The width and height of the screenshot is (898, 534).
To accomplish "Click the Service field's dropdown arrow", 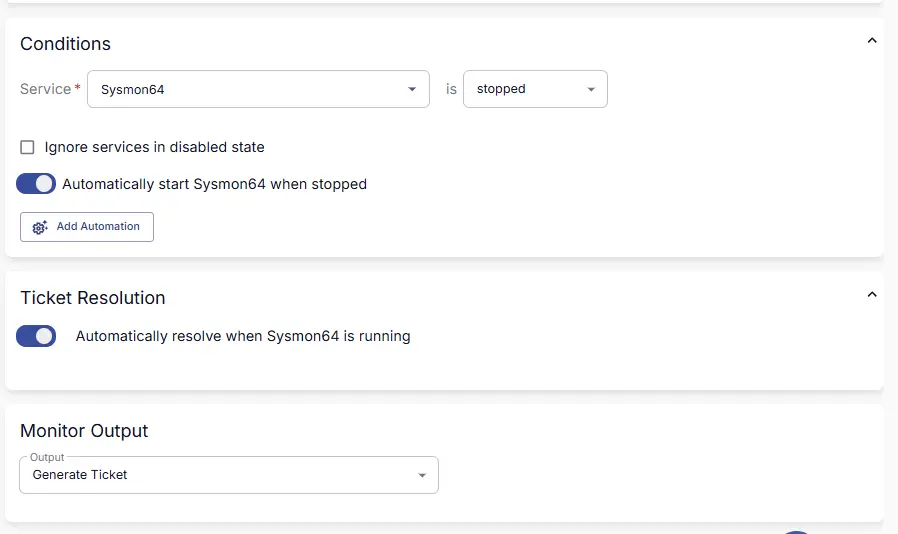I will tap(412, 90).
